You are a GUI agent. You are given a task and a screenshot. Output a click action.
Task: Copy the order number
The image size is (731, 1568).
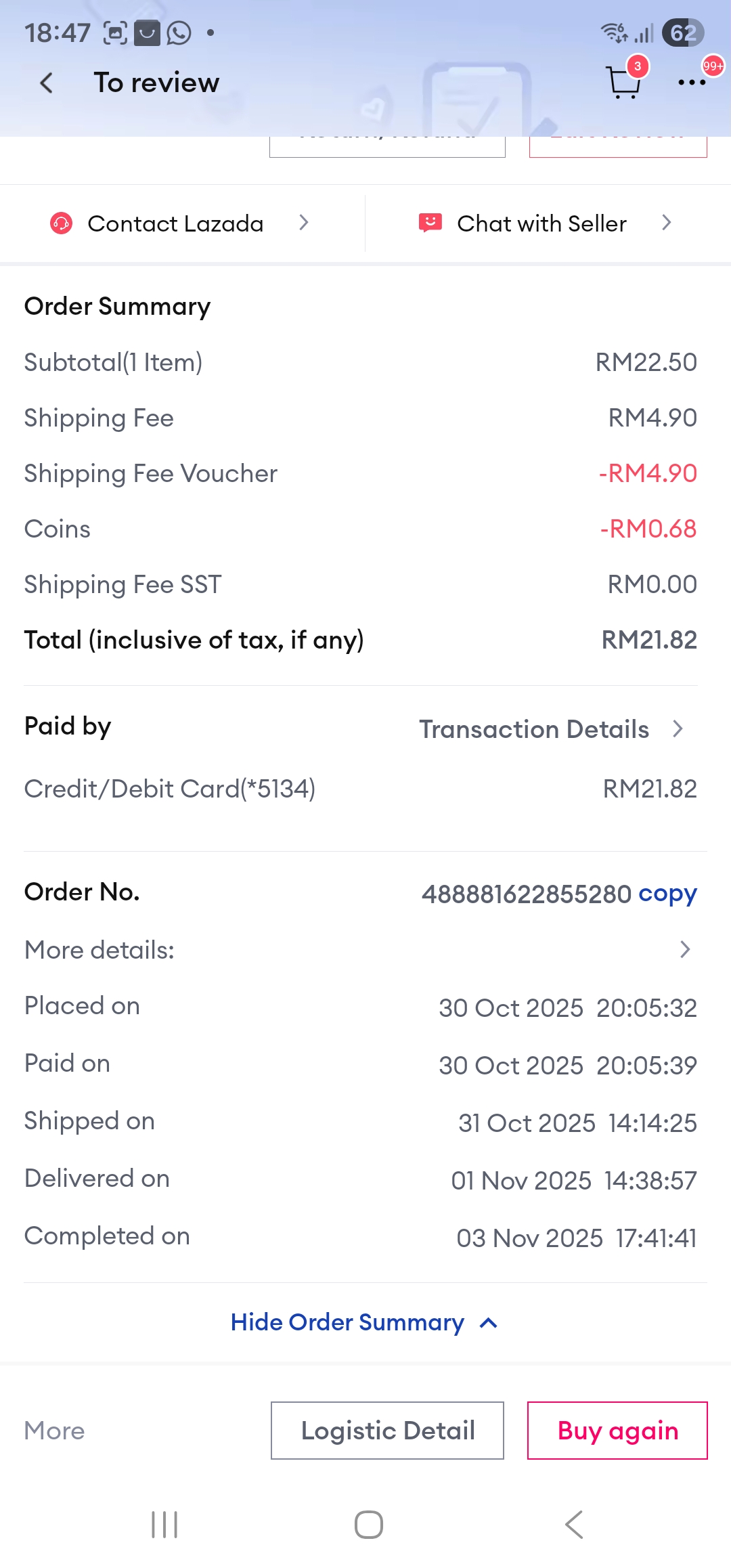click(667, 894)
